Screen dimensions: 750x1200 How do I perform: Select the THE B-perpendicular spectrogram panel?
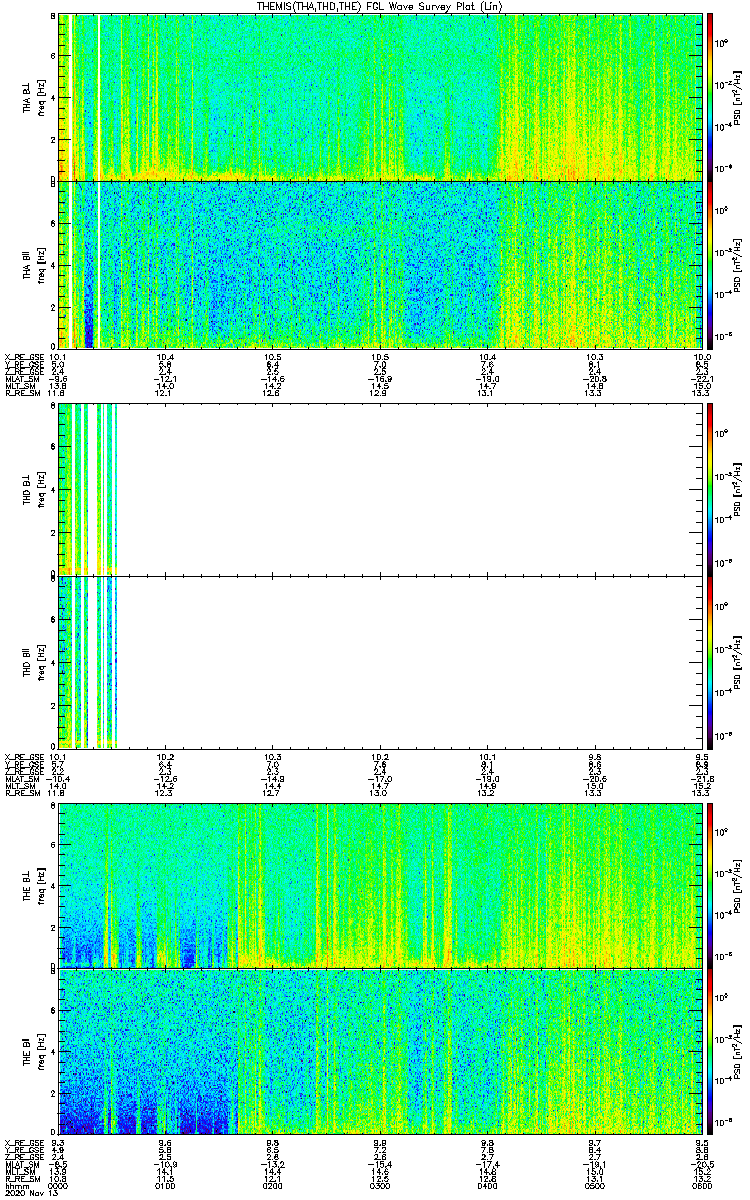pos(380,885)
